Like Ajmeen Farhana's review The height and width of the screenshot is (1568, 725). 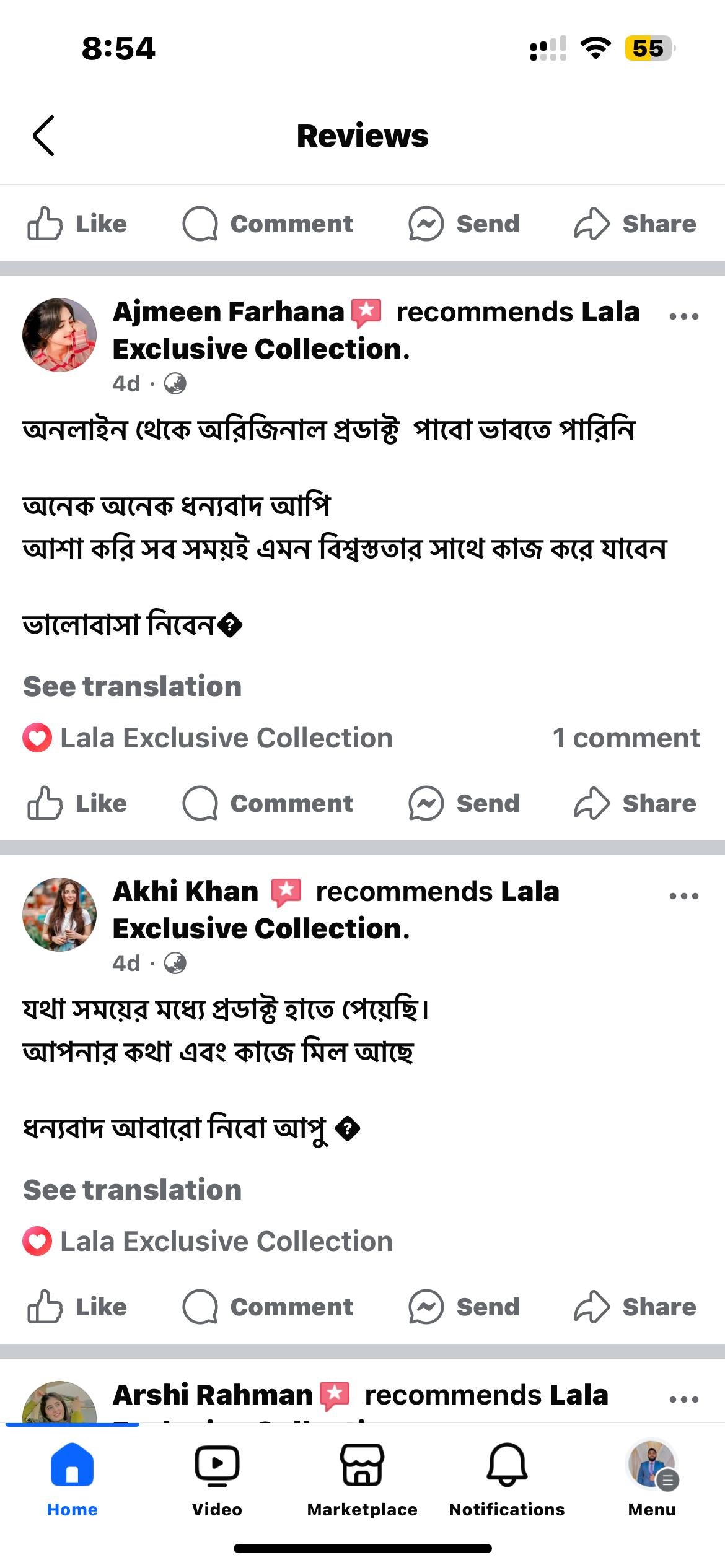click(77, 803)
